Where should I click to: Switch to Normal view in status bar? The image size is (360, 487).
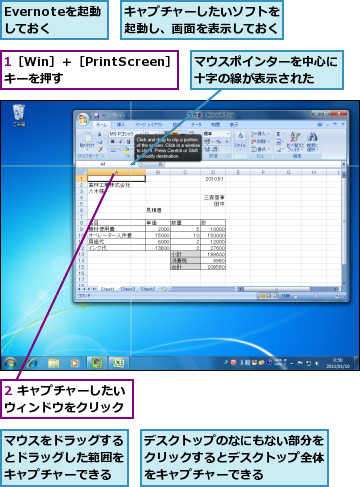(262, 296)
